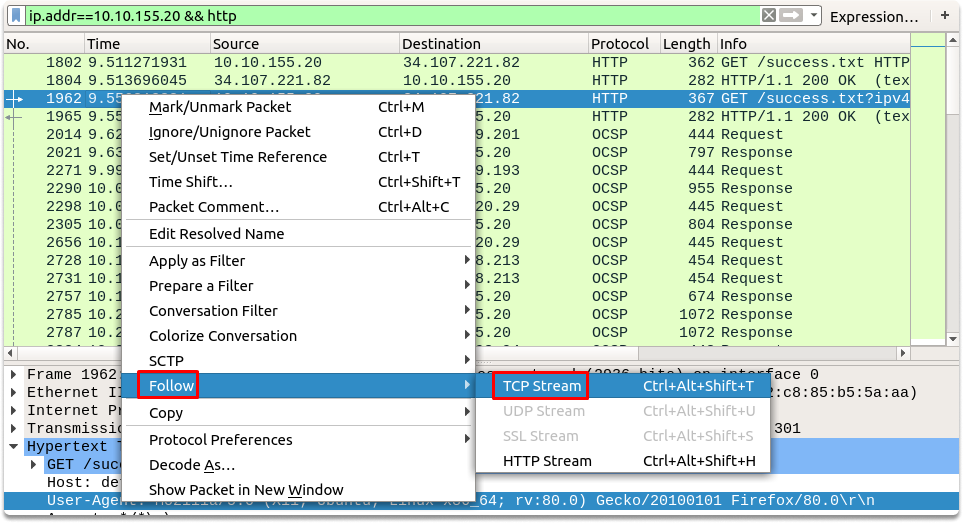This screenshot has width=963, height=523.
Task: Open Protocol Preferences submenu
Action: [298, 440]
